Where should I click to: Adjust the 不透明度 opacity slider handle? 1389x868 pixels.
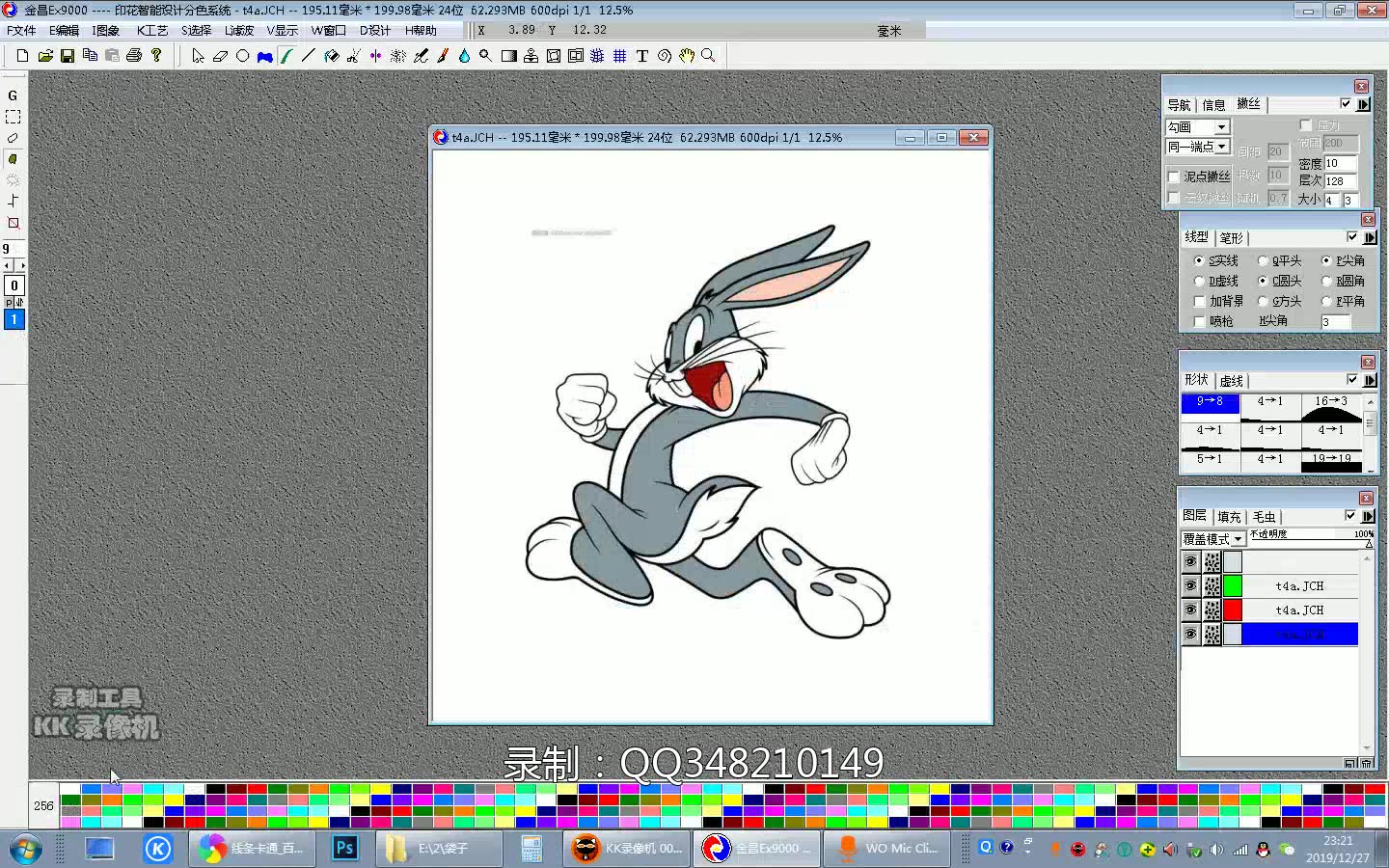[1369, 544]
